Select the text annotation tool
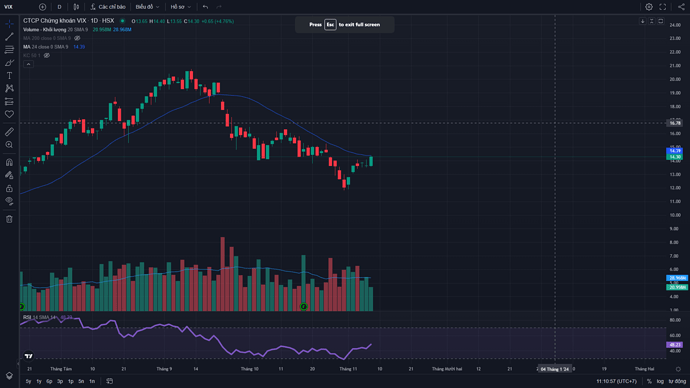690x388 pixels. coord(9,76)
